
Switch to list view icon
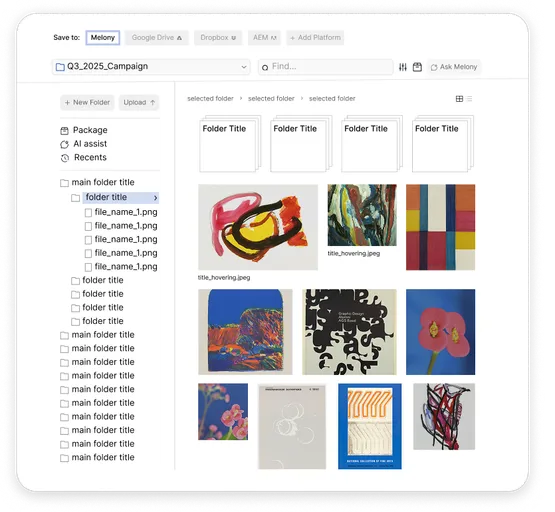point(469,99)
